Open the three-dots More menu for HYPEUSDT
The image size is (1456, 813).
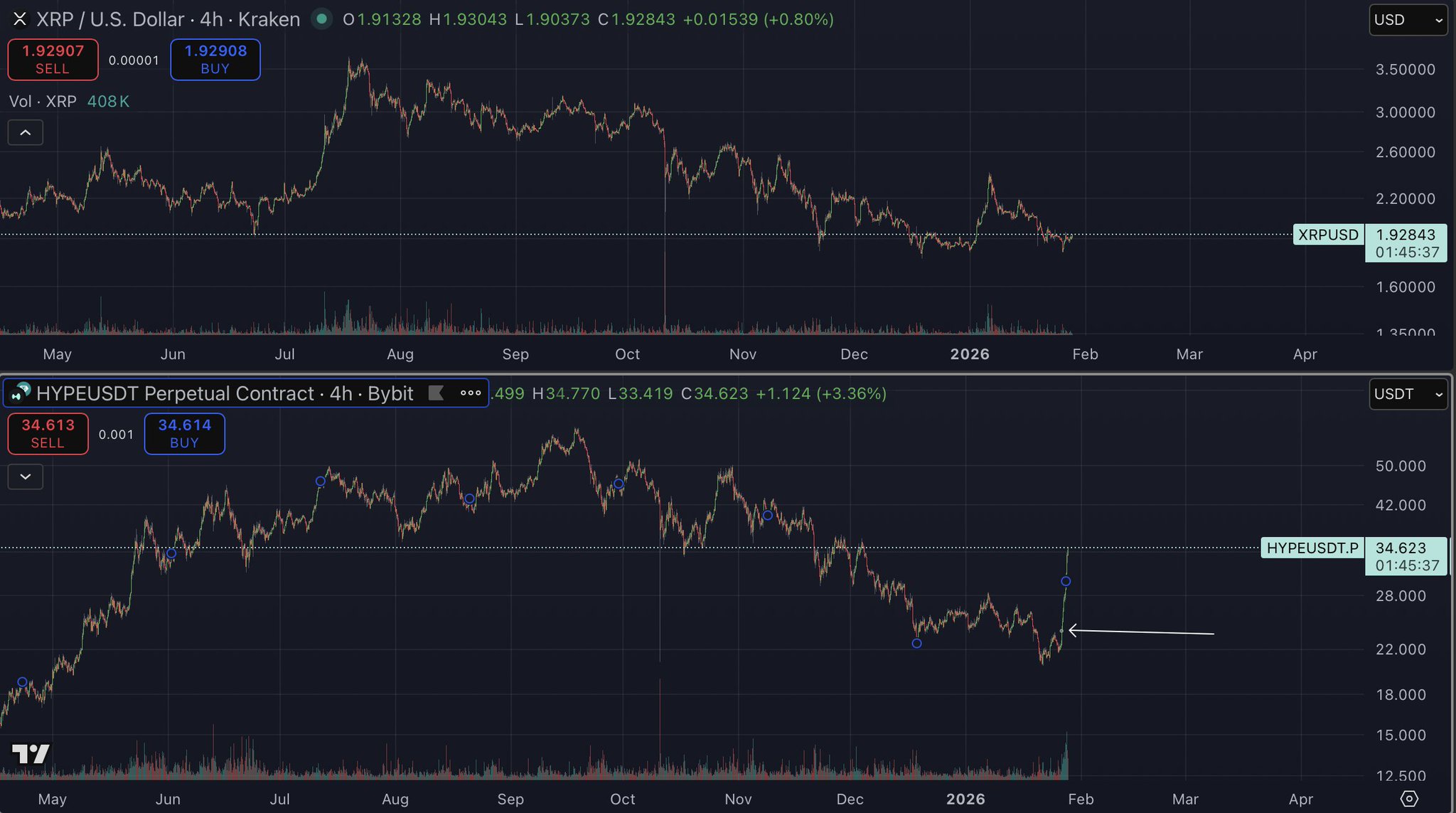coord(471,393)
